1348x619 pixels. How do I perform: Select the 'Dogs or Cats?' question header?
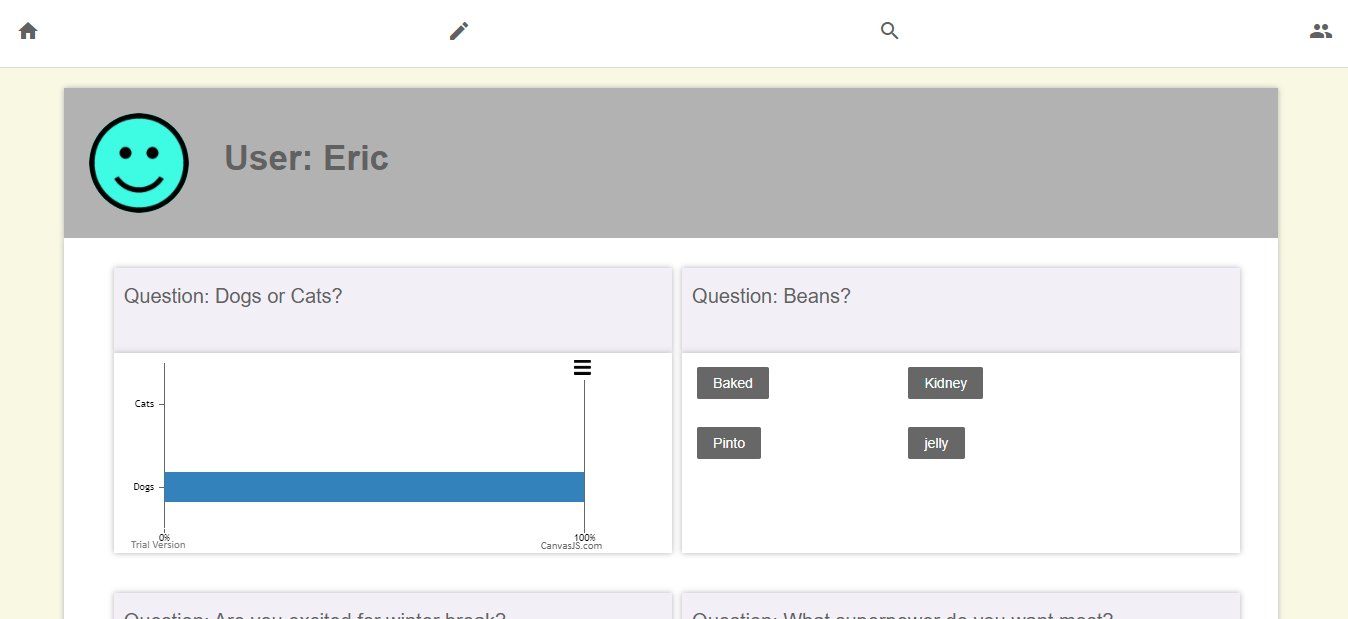click(233, 296)
